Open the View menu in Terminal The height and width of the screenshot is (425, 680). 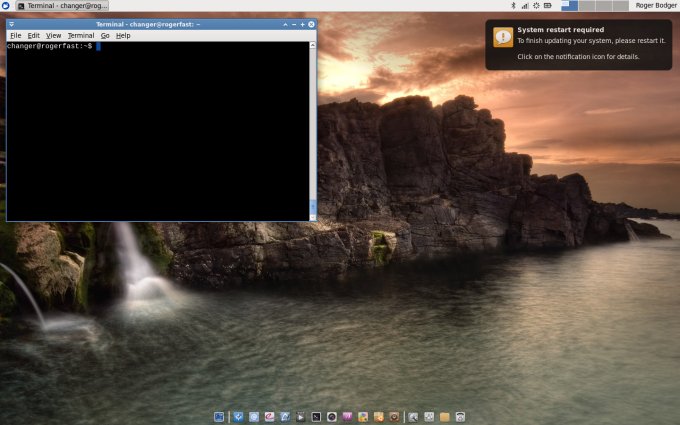click(53, 35)
